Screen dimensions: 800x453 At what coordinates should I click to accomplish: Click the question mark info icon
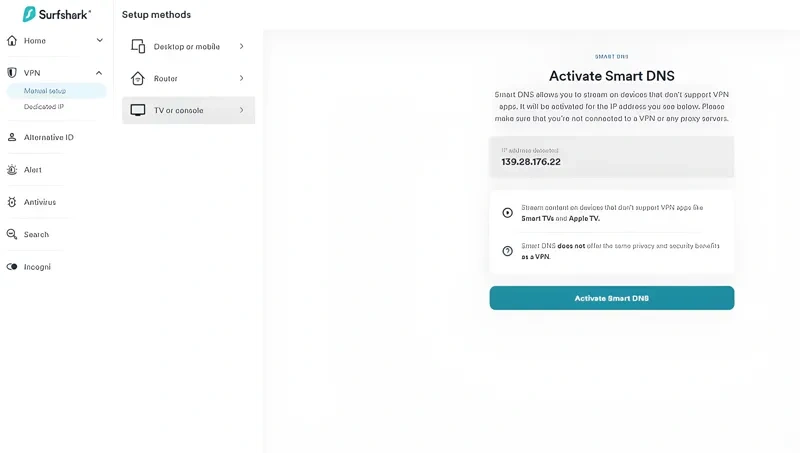pyautogui.click(x=508, y=251)
